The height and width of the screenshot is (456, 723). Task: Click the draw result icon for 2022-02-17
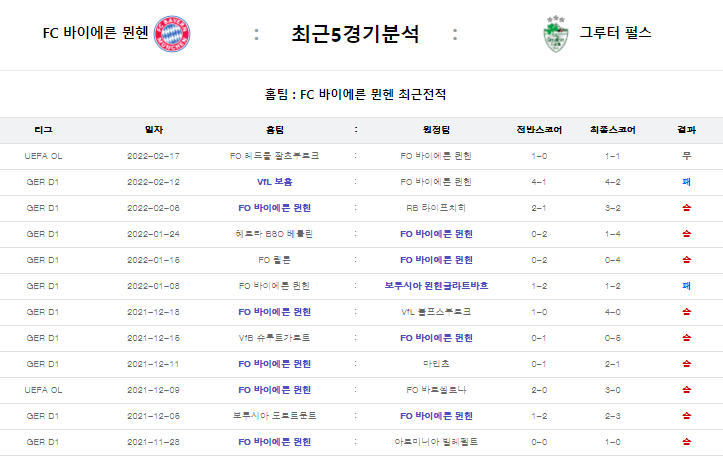tap(687, 156)
